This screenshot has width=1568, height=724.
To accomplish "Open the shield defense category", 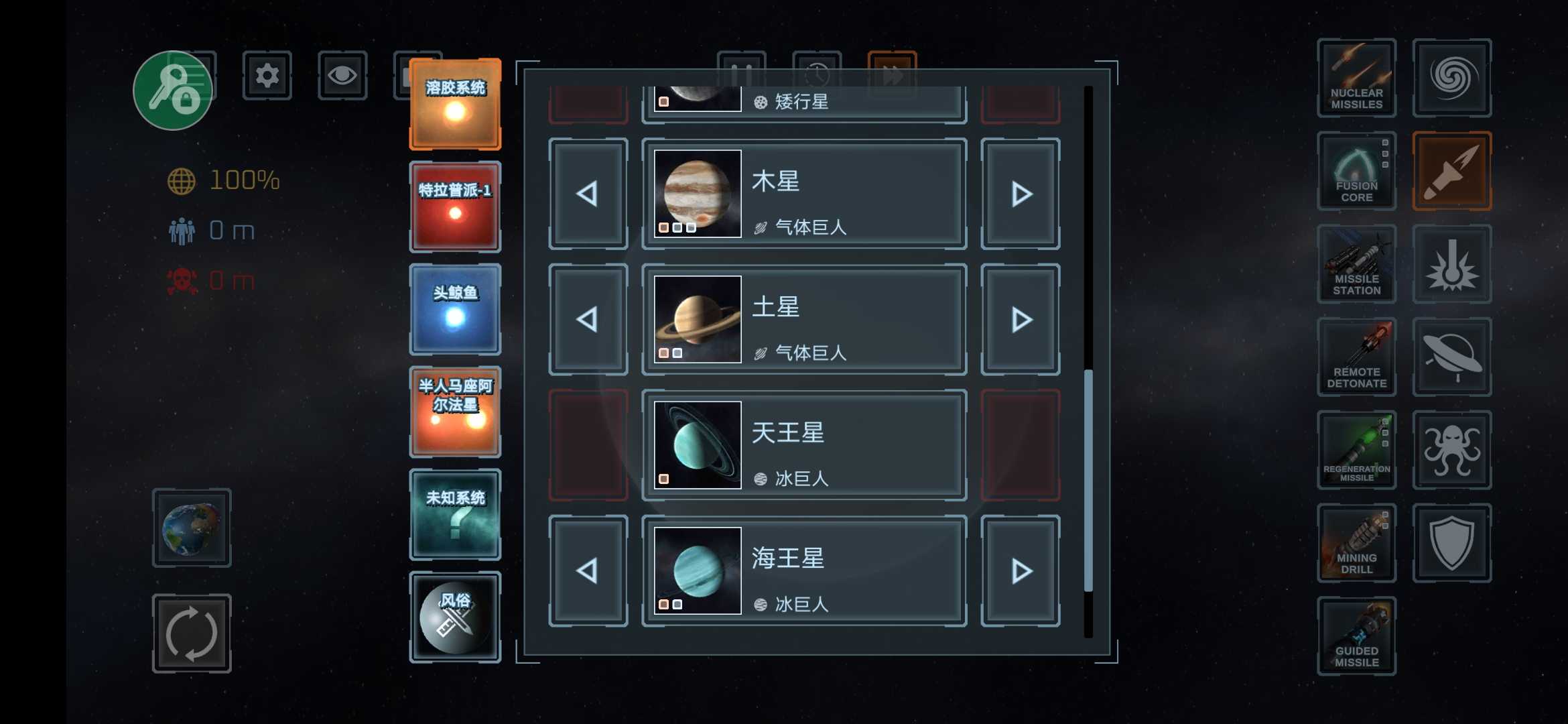I will 1451,543.
